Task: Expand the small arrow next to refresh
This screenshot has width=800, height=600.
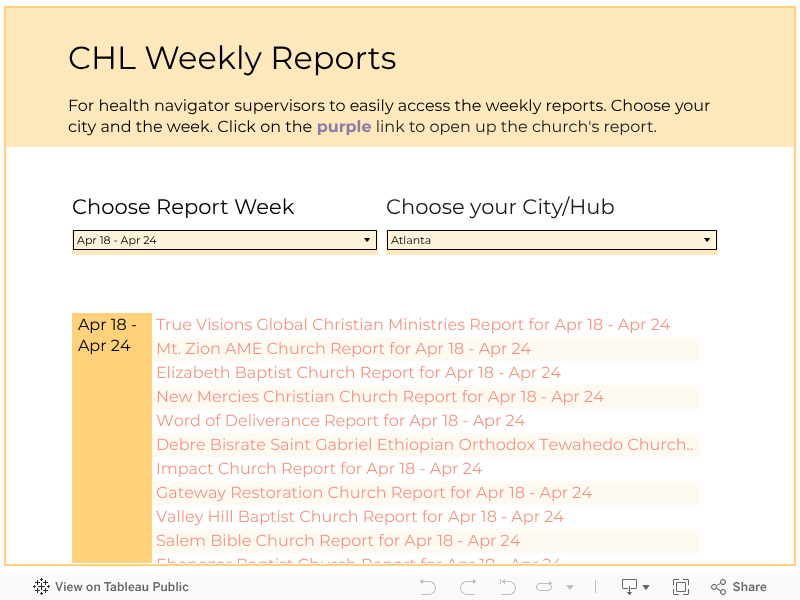Action: [x=570, y=588]
